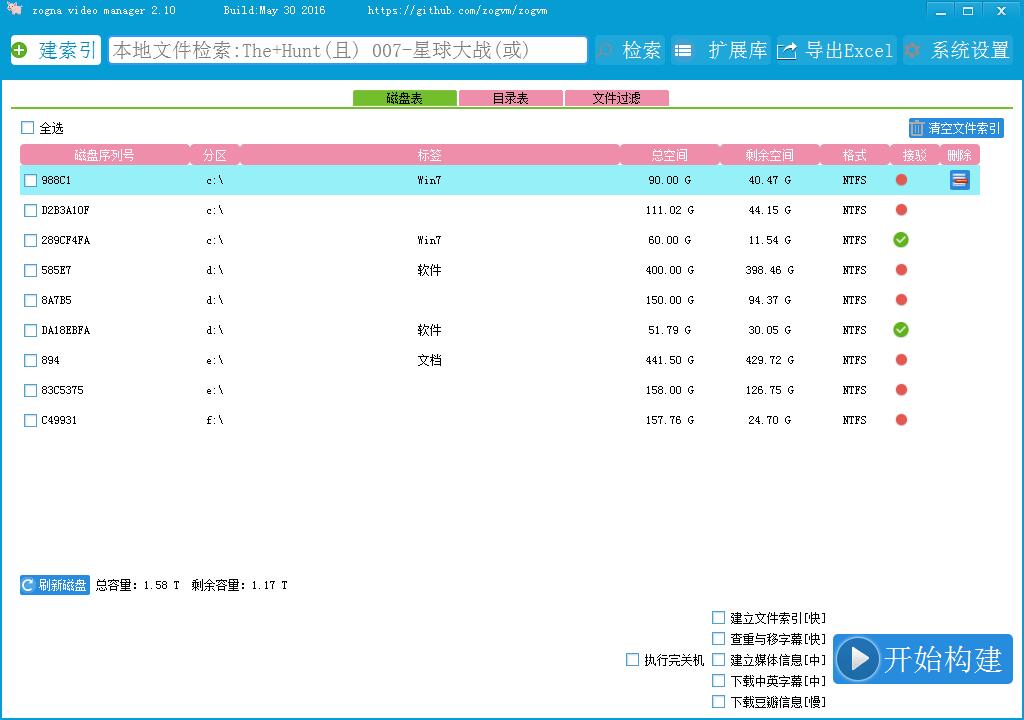
Task: Focus the local file search input field
Action: point(348,50)
